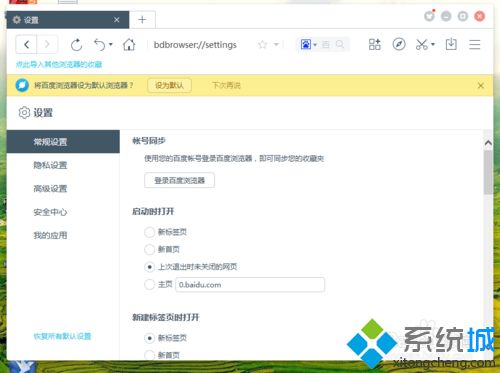Open 安全中心 in the sidebar
This screenshot has width=500, height=373.
(x=50, y=212)
